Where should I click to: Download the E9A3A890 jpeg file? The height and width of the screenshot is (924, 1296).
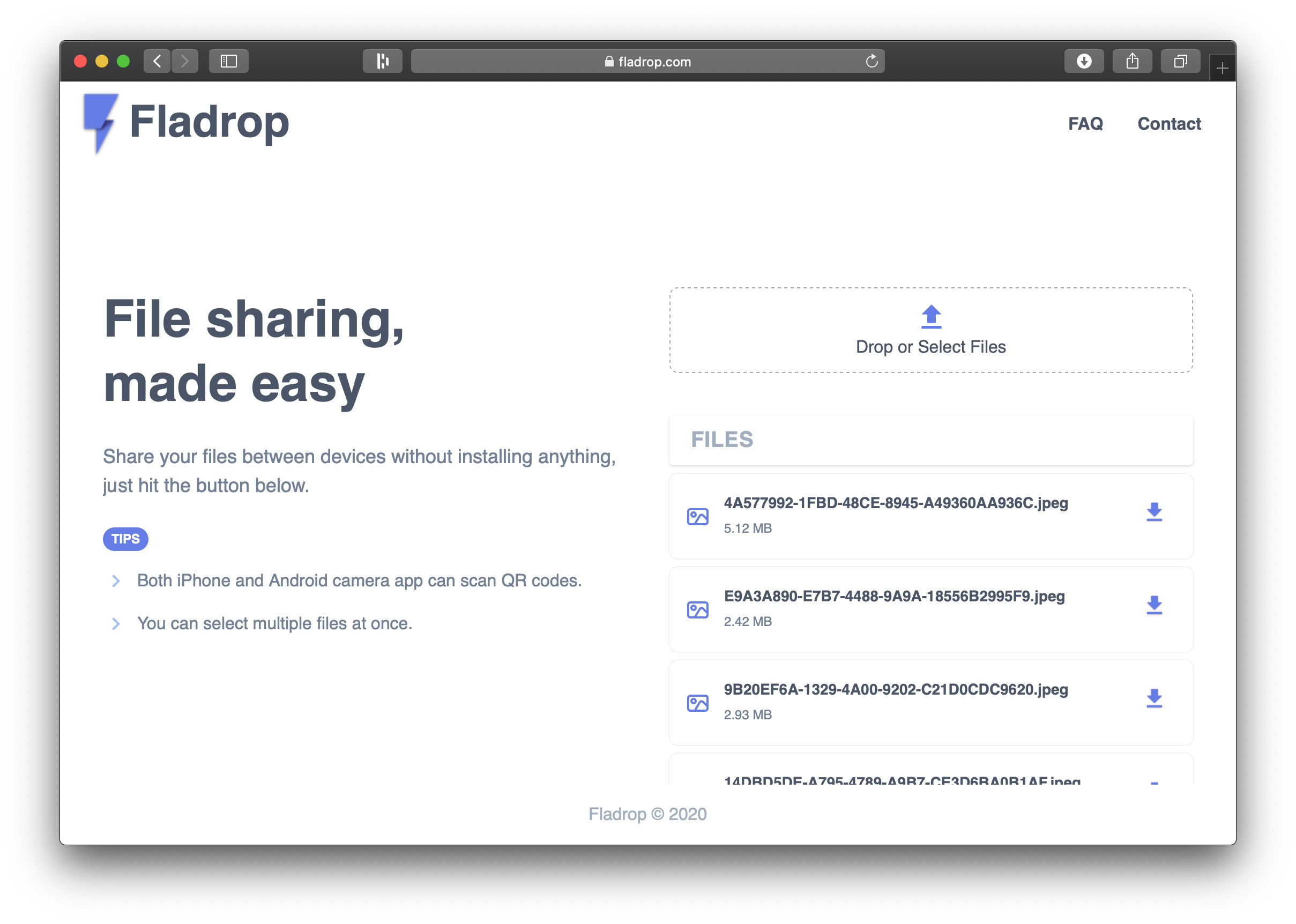pos(1154,606)
